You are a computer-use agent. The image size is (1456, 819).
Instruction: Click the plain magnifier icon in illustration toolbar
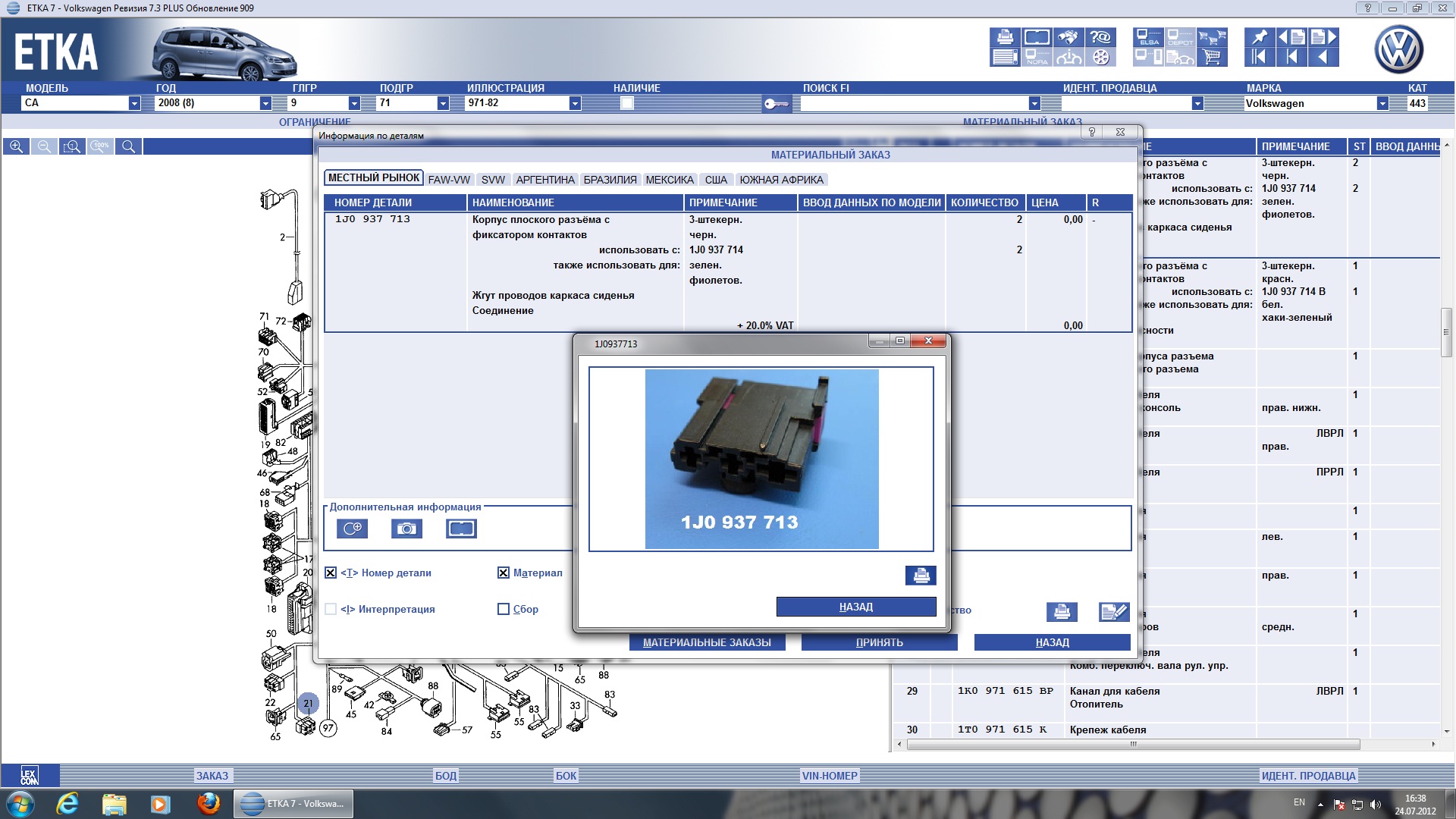(129, 146)
